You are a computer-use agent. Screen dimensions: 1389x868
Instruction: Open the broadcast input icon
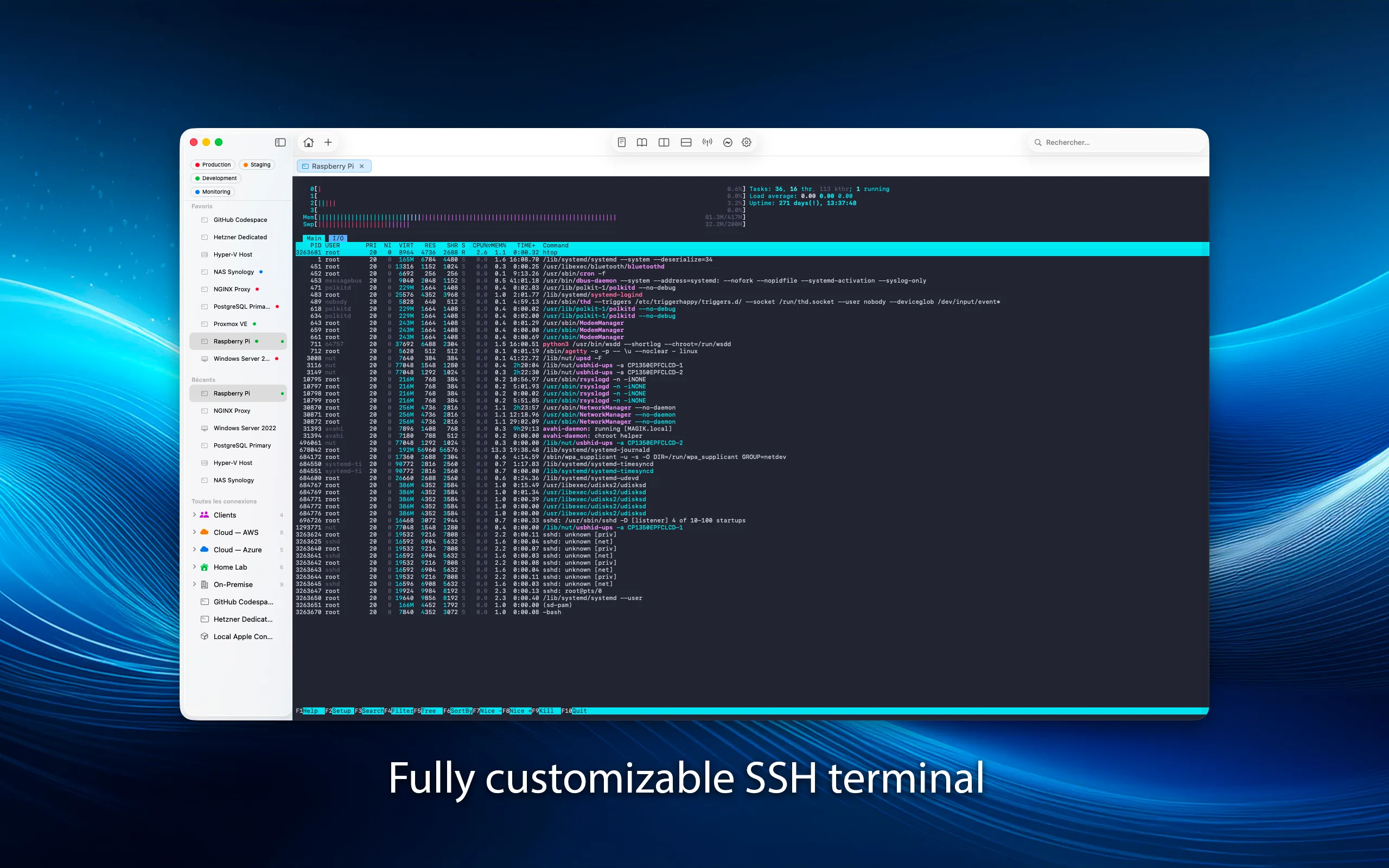(x=706, y=142)
